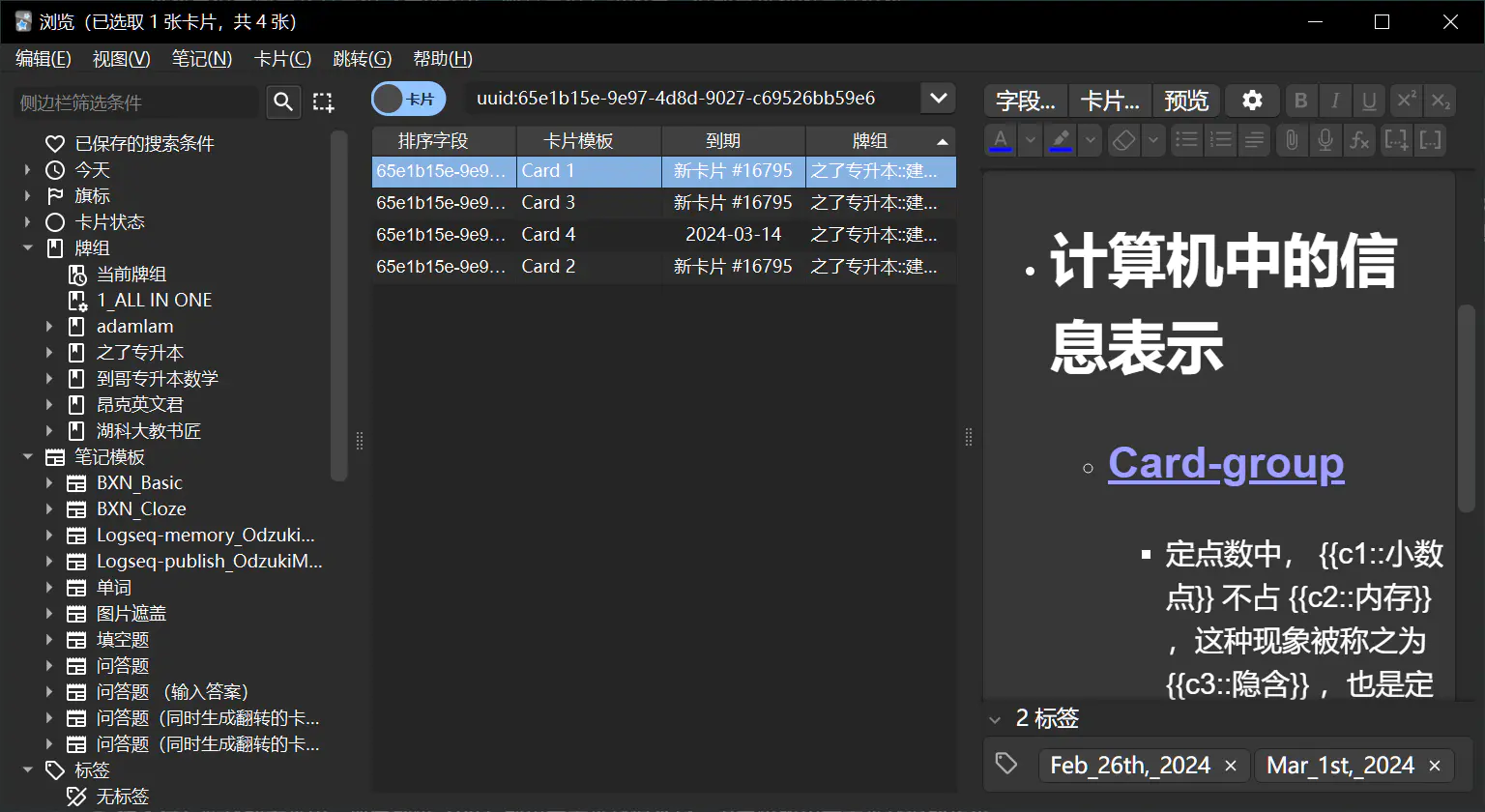
Task: Toggle underline formatting
Action: [1370, 101]
